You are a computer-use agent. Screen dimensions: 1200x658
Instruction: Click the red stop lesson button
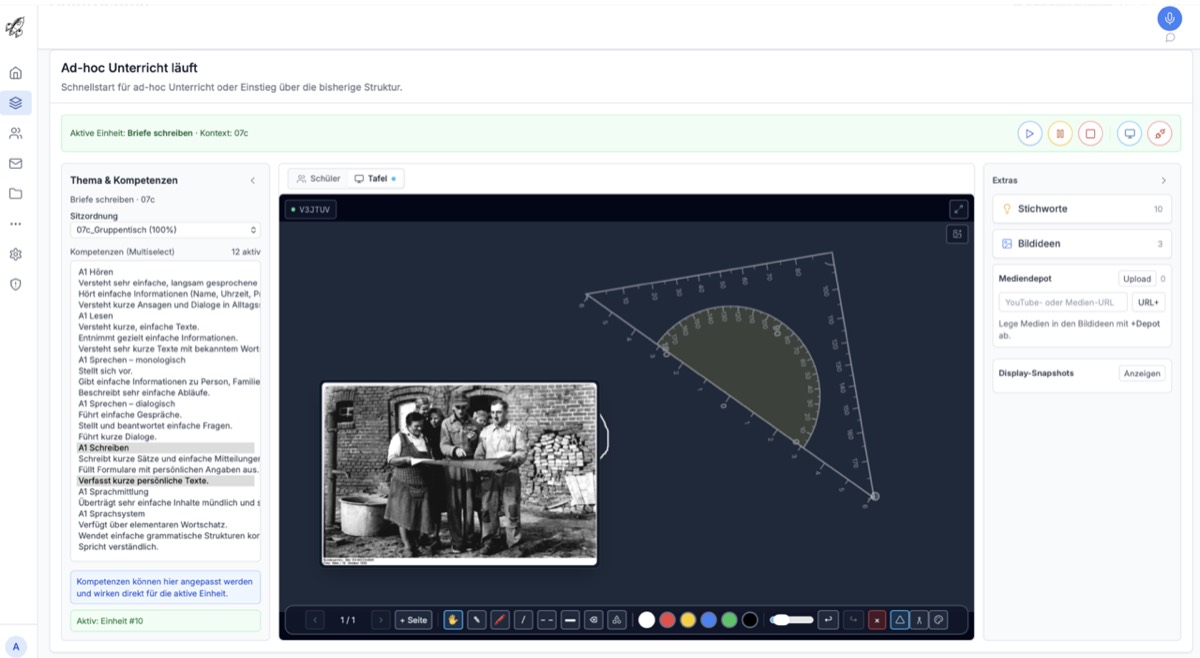[x=1090, y=134]
